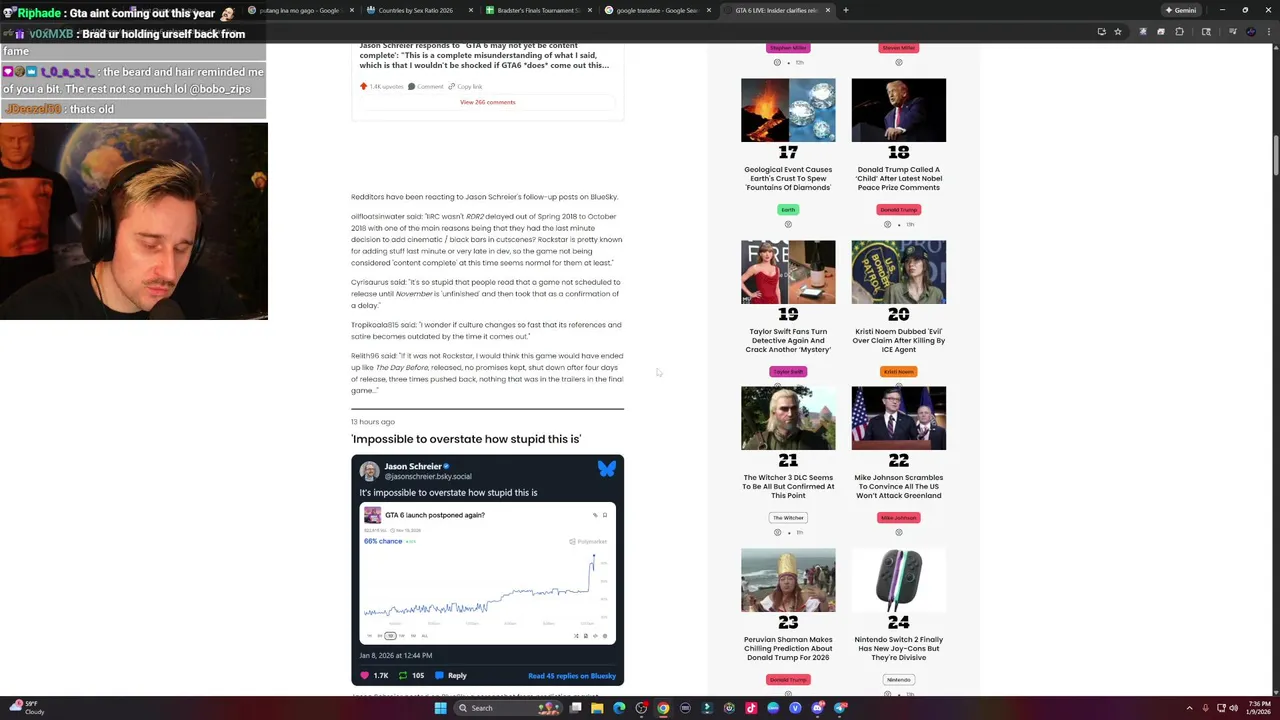Select the Earth tag
This screenshot has height=720, width=1280.
point(788,210)
